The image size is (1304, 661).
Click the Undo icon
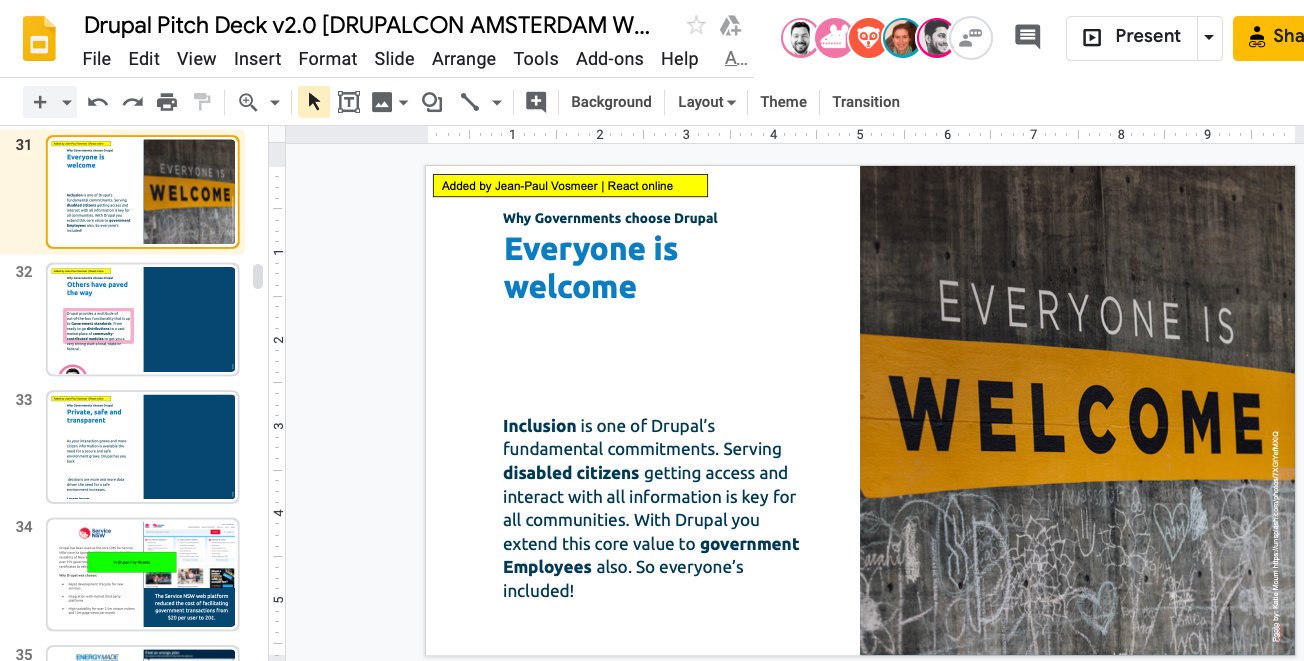pyautogui.click(x=96, y=101)
